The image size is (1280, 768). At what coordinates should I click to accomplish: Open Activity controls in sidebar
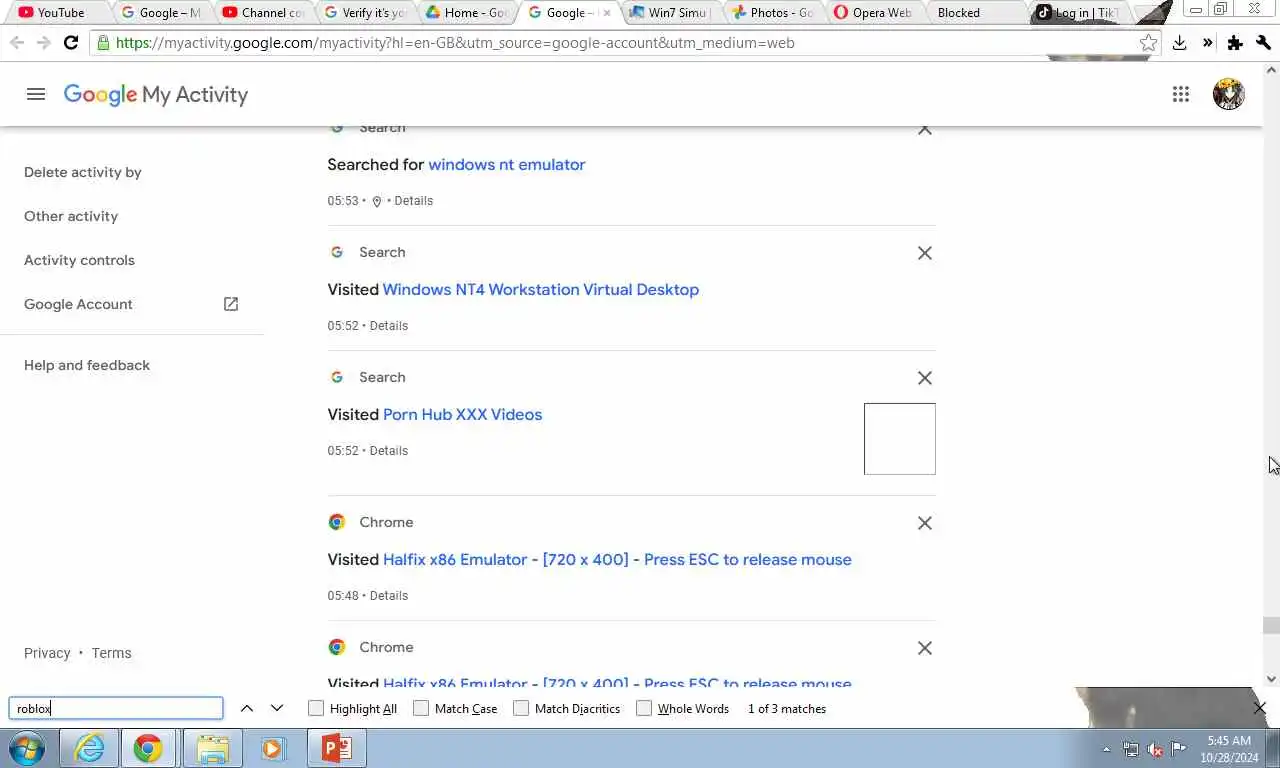(x=79, y=260)
